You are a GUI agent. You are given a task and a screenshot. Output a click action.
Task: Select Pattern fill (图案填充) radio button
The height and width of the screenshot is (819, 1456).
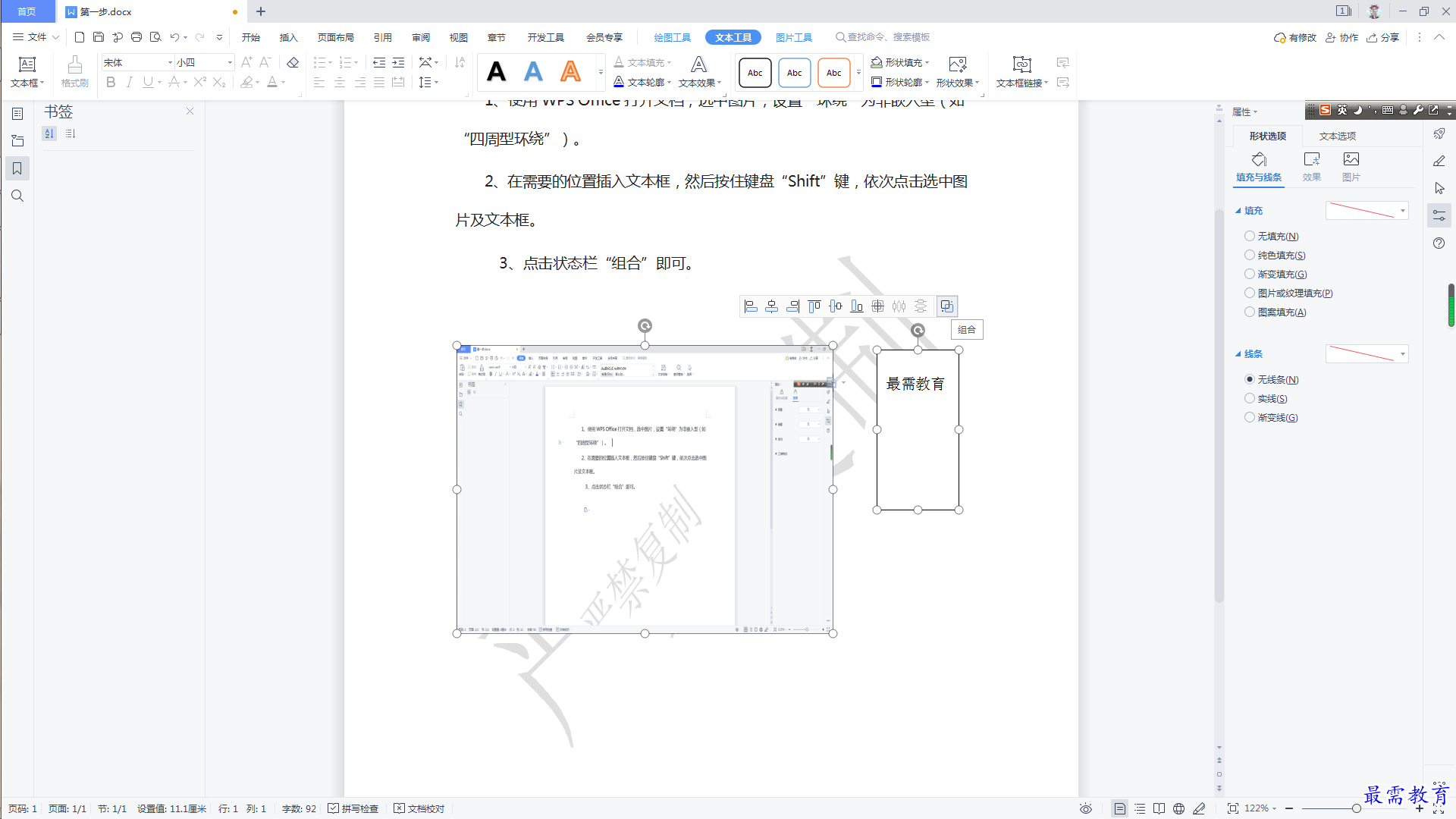(x=1250, y=312)
